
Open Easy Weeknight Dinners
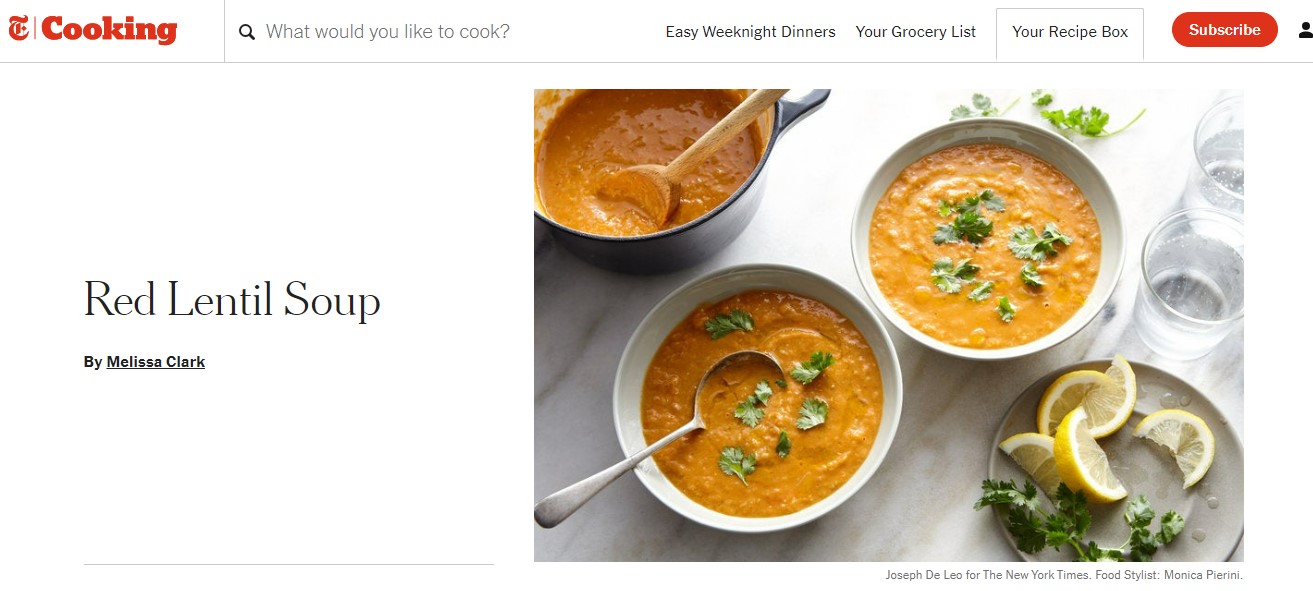(x=750, y=32)
